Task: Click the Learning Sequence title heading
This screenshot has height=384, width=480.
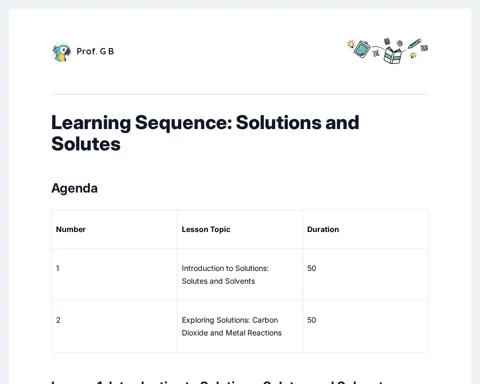Action: (x=205, y=133)
